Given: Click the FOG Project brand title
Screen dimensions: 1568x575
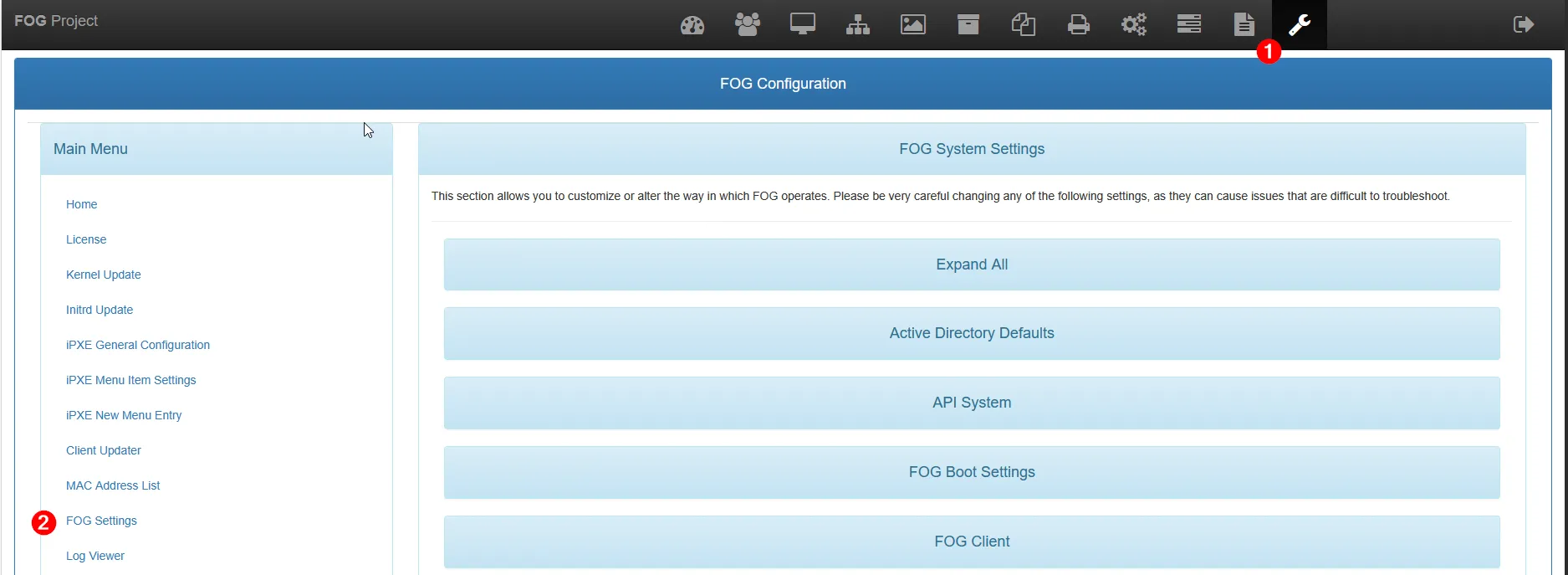Looking at the screenshot, I should click(56, 21).
